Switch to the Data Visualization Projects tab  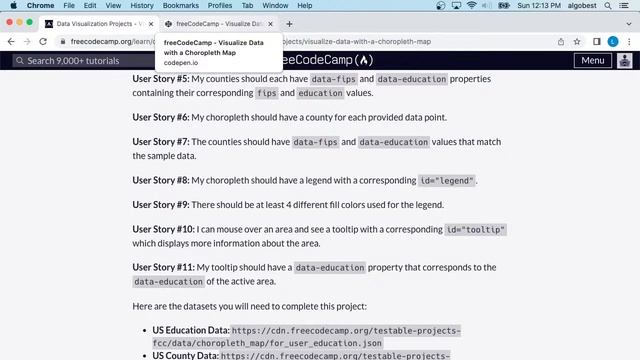pyautogui.click(x=99, y=24)
